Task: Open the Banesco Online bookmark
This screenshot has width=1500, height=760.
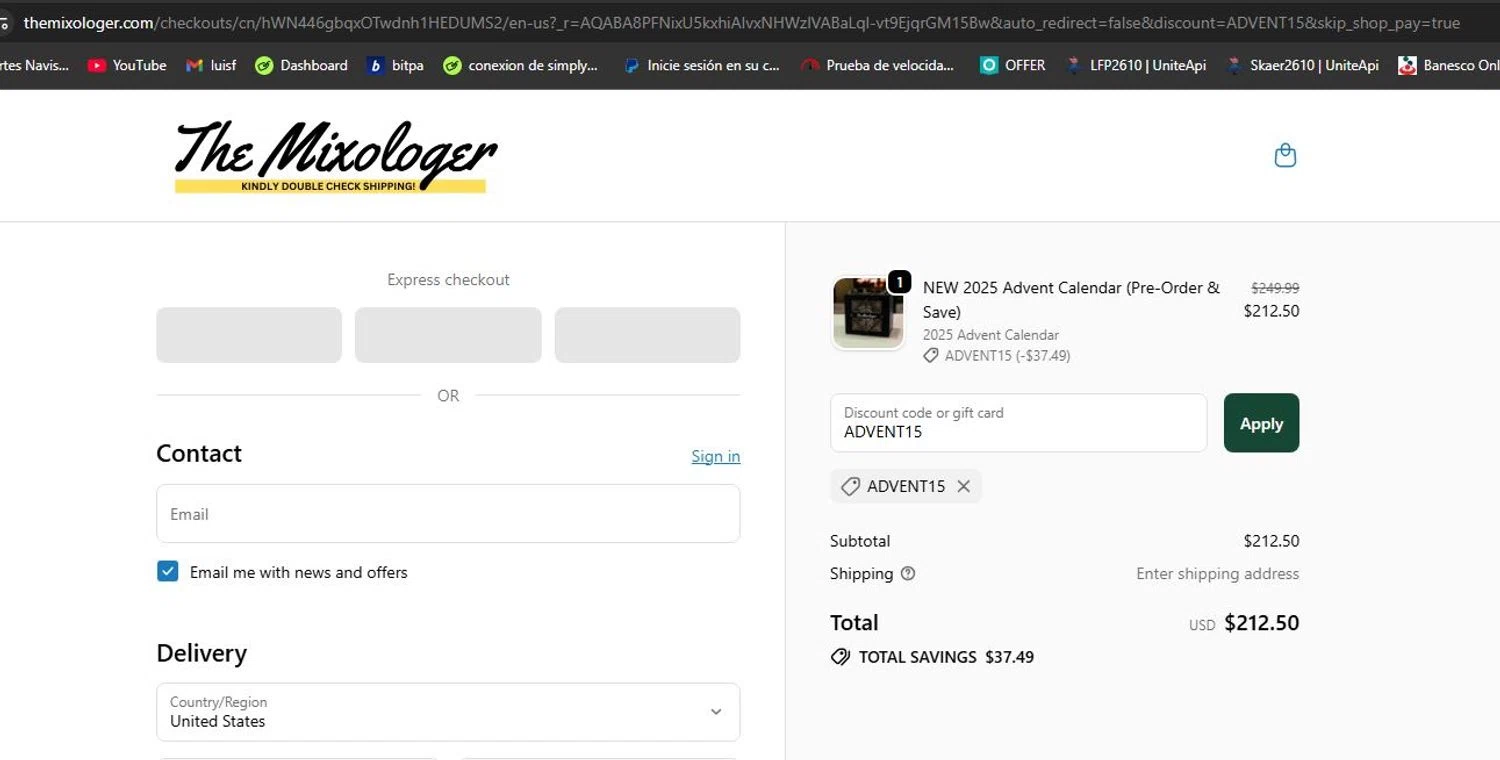Action: point(1448,65)
